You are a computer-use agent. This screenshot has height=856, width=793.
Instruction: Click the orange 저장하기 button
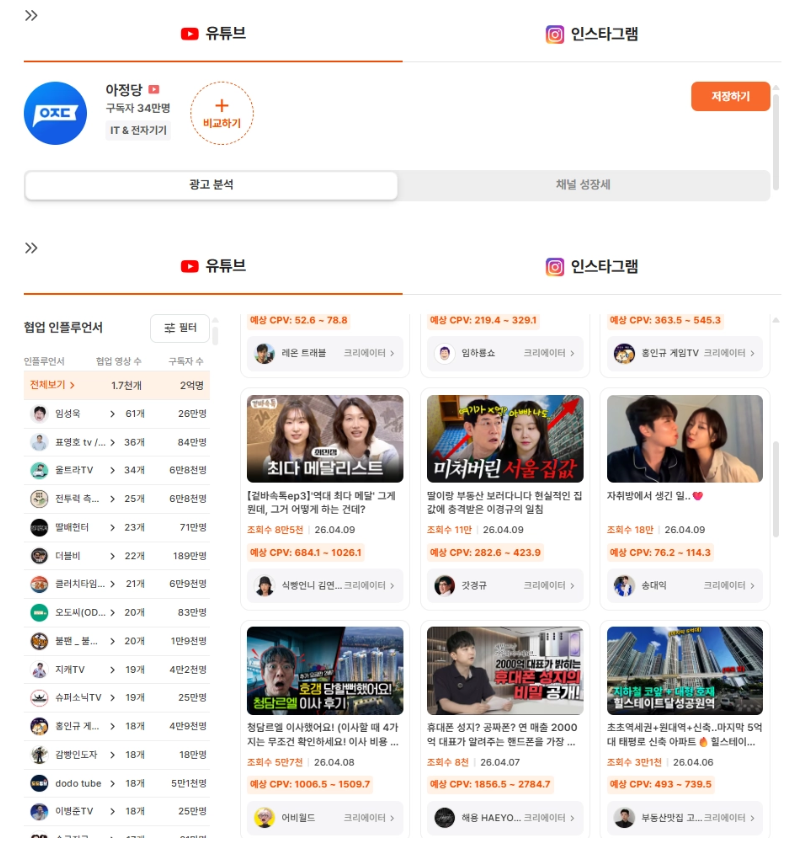click(730, 97)
